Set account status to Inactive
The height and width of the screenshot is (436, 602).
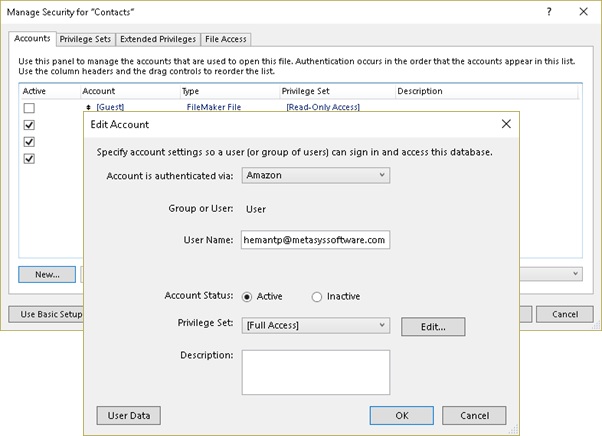click(x=317, y=296)
